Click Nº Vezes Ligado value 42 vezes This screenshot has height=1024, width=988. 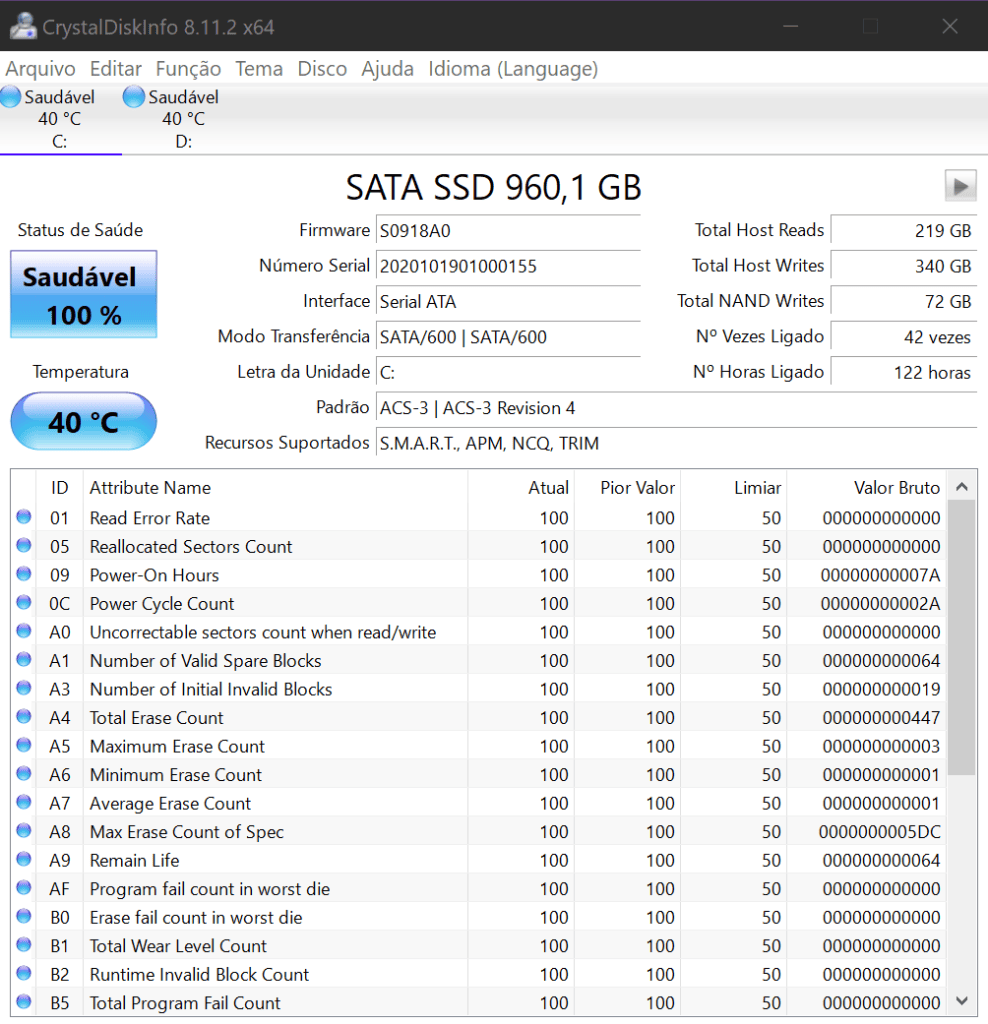[904, 337]
